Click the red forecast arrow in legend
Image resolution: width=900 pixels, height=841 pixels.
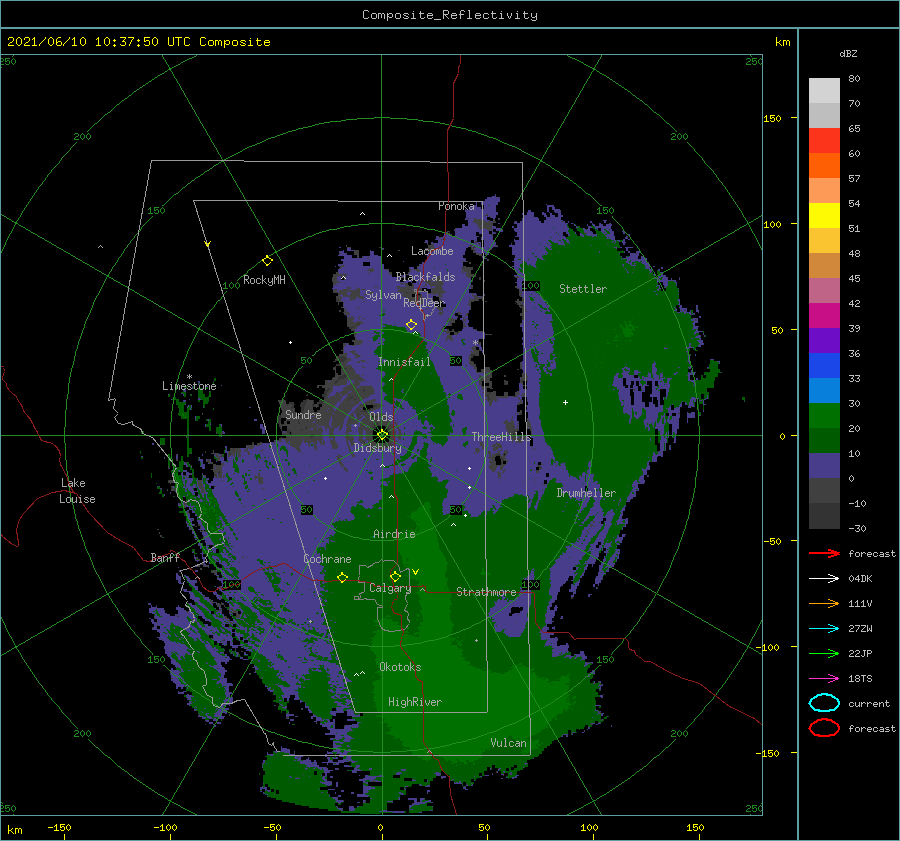point(824,553)
